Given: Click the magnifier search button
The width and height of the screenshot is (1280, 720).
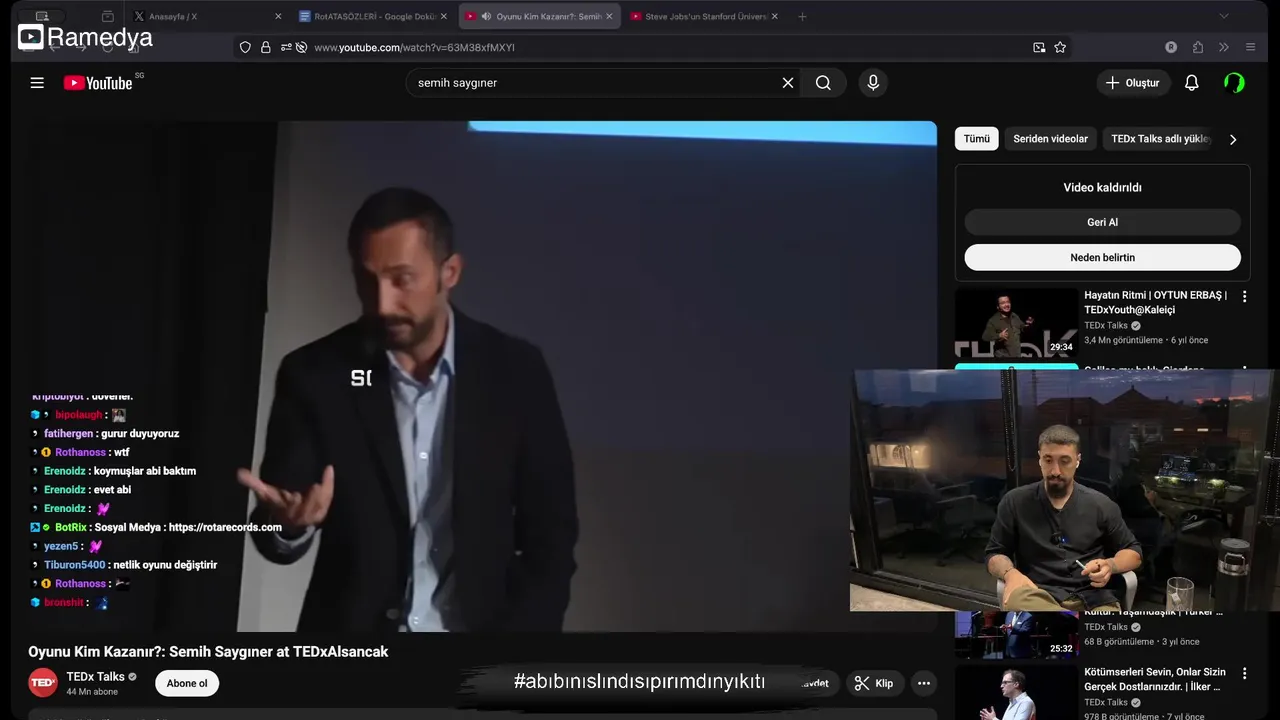Looking at the screenshot, I should (823, 83).
